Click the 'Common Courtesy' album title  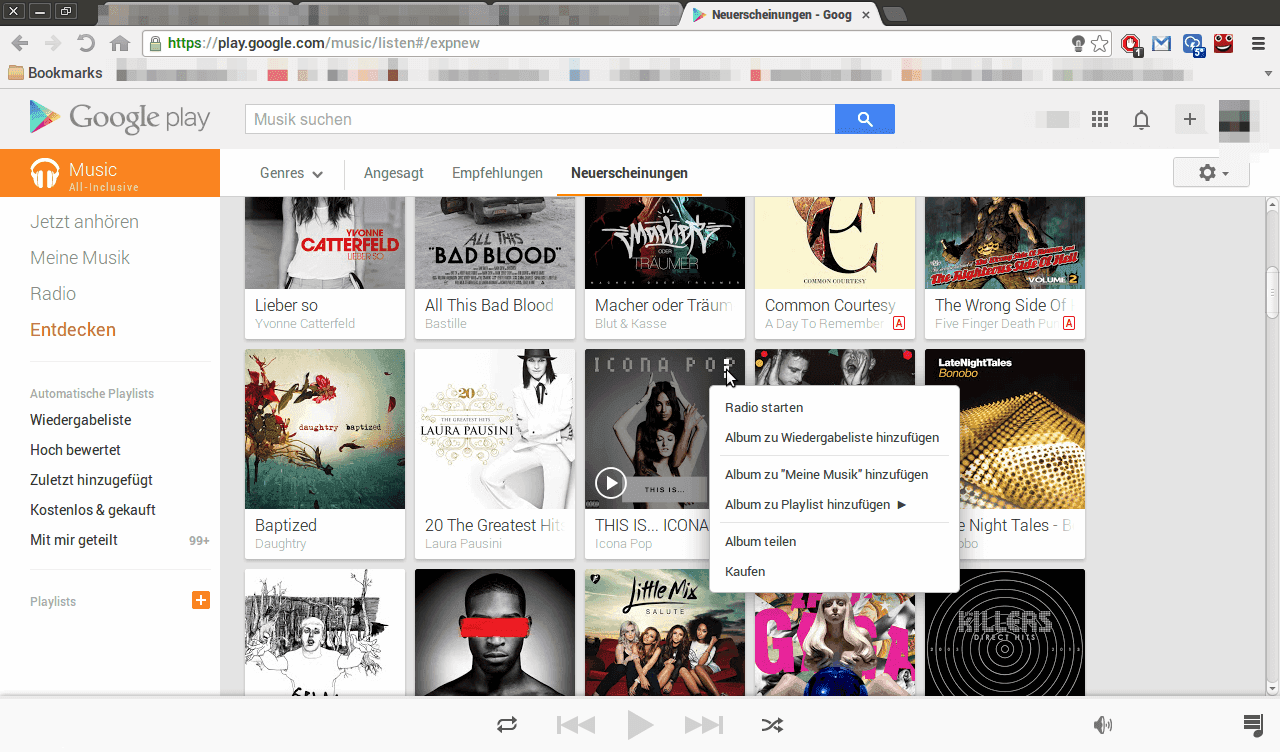(830, 305)
